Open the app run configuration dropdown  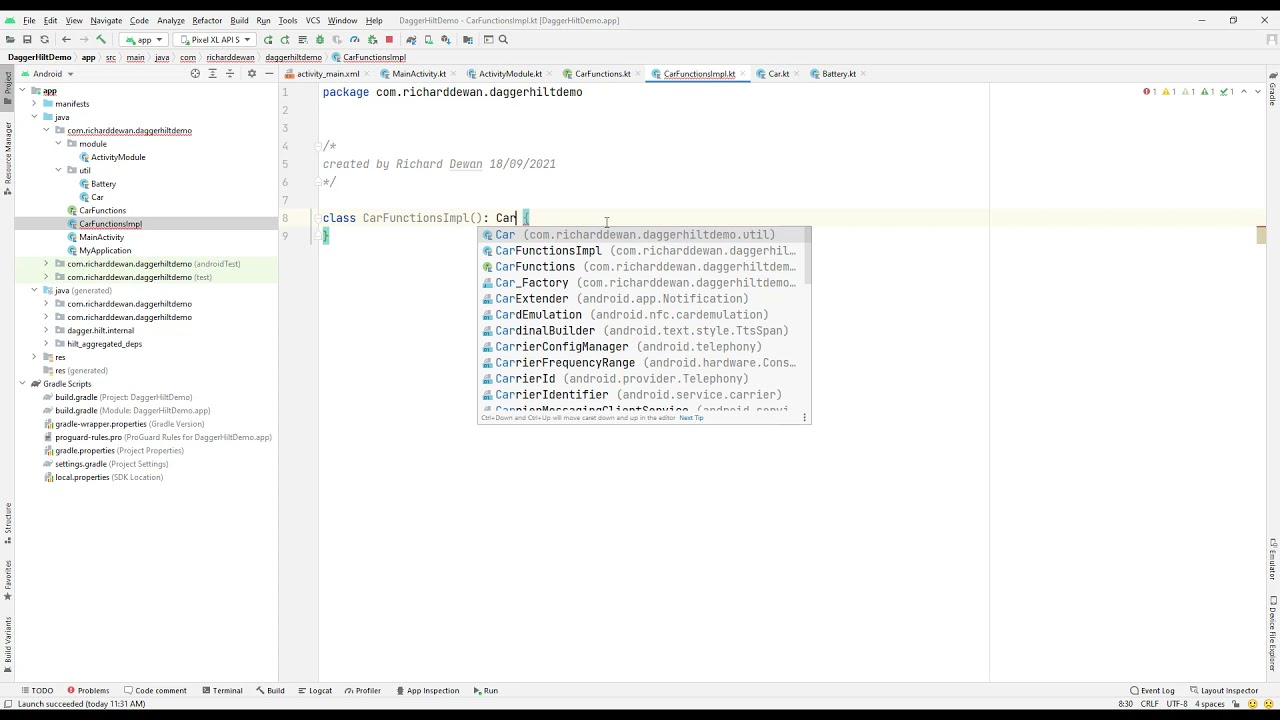pyautogui.click(x=144, y=40)
